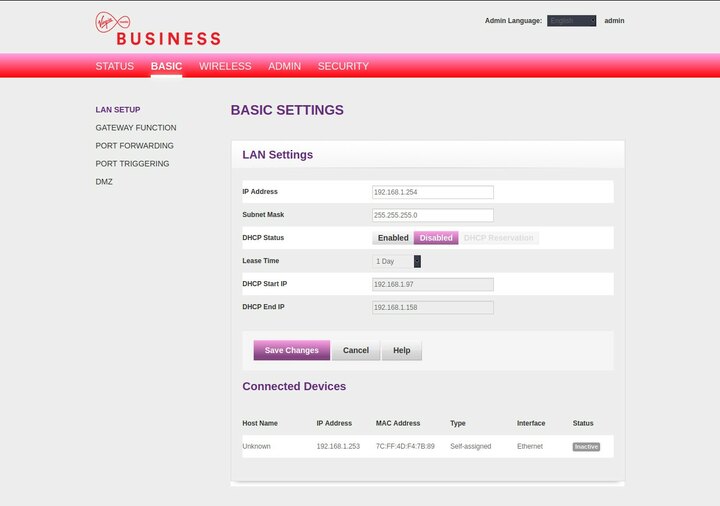Open the SECURITY tab
This screenshot has width=720, height=506.
pyautogui.click(x=343, y=66)
